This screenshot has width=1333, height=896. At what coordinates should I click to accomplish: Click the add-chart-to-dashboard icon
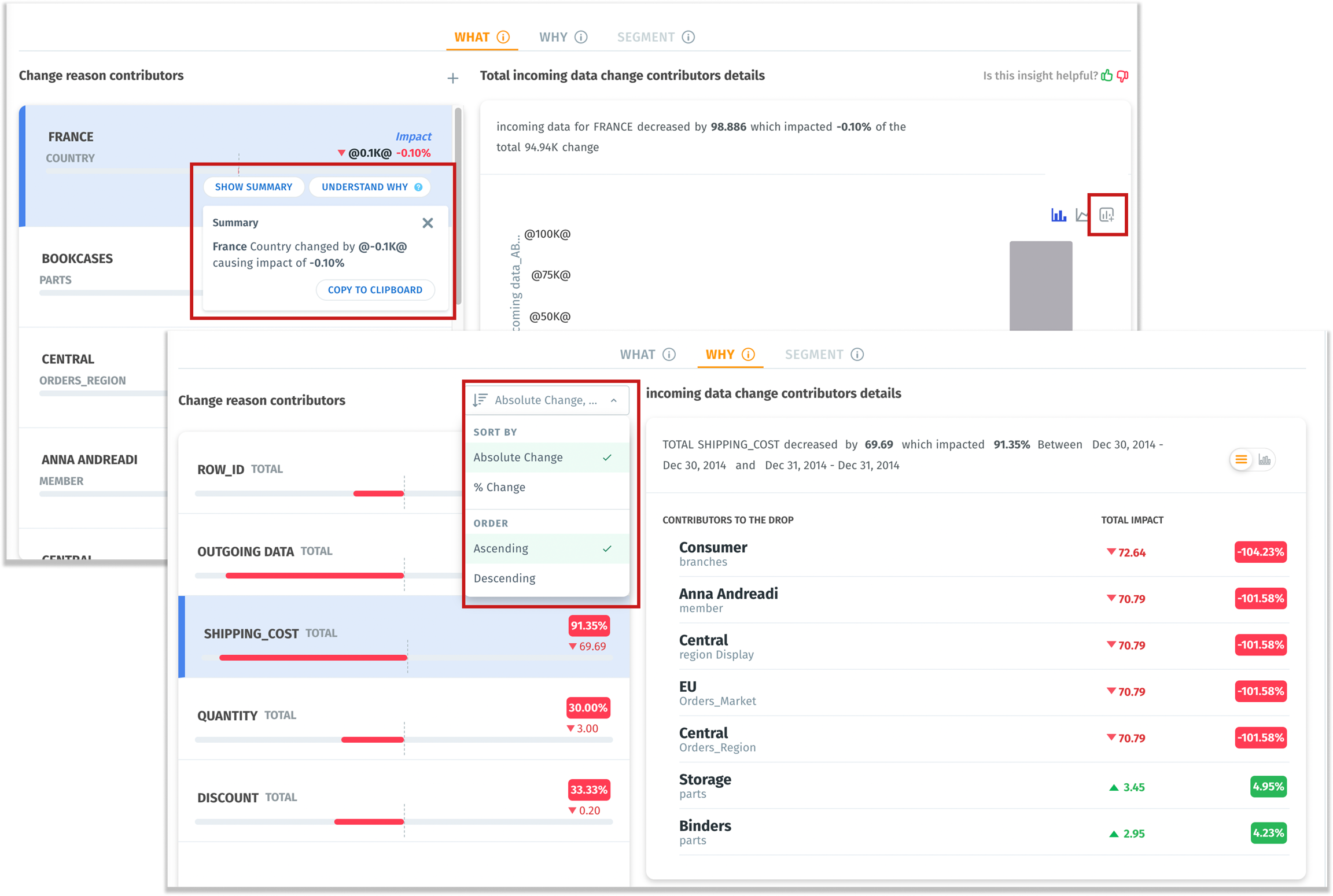[x=1106, y=215]
